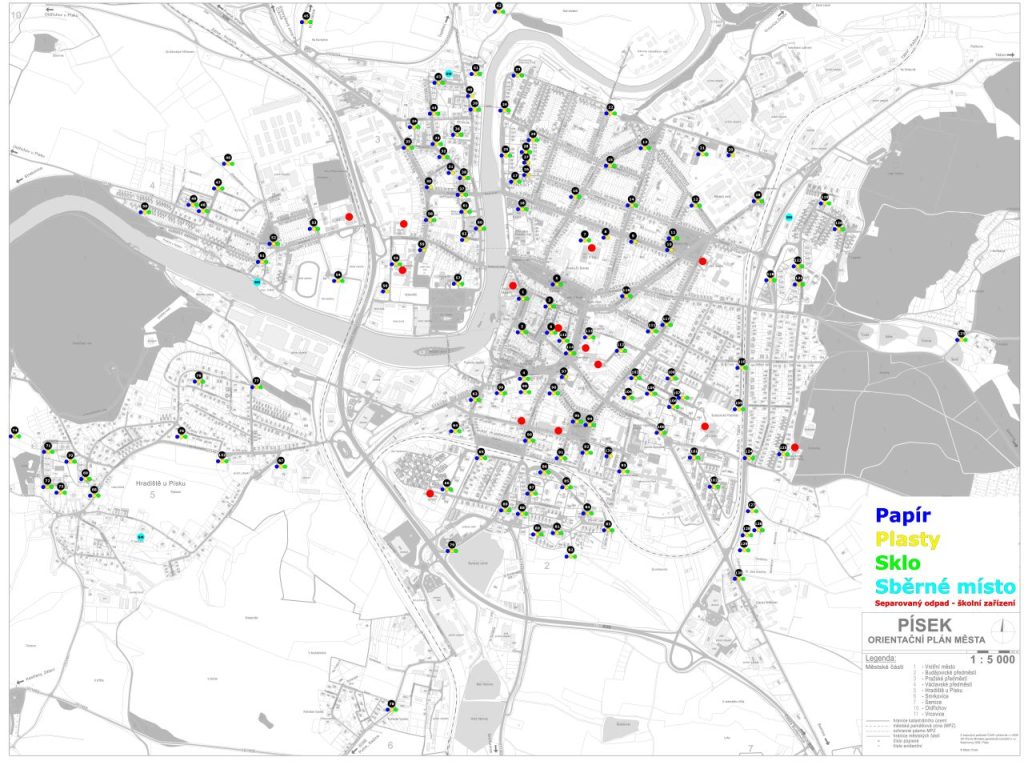Select the green Sklo legend label
Viewport: 1024px width, 765px height.
coord(897,562)
